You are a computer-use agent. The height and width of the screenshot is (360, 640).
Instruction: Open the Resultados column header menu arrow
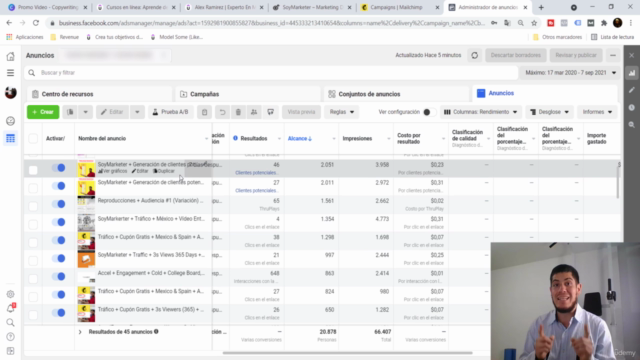coord(279,139)
